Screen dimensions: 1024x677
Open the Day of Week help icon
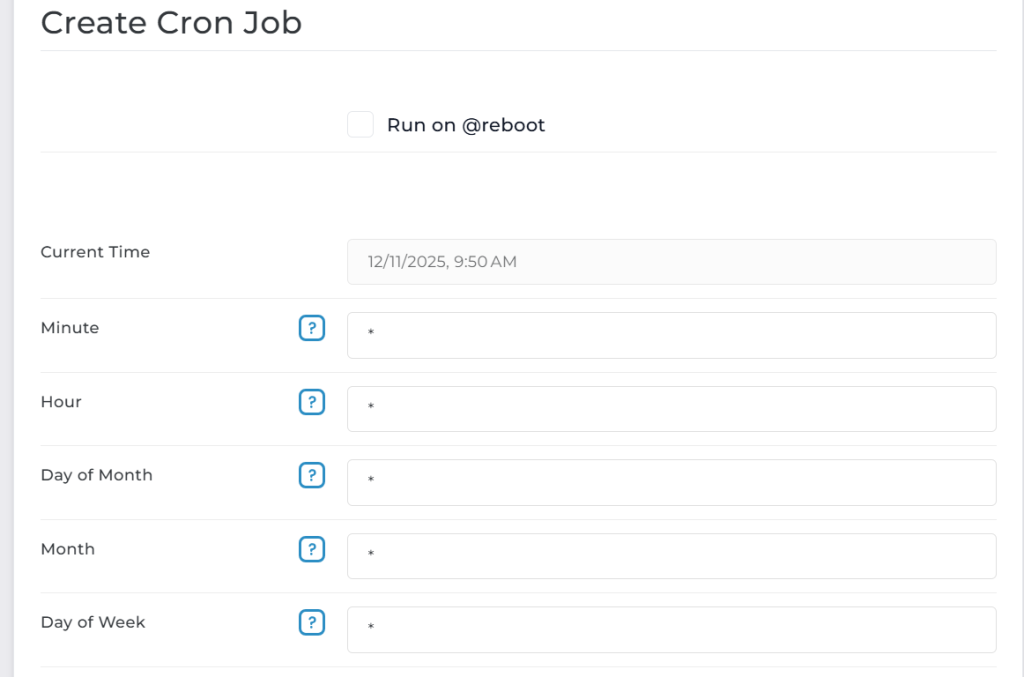[312, 622]
